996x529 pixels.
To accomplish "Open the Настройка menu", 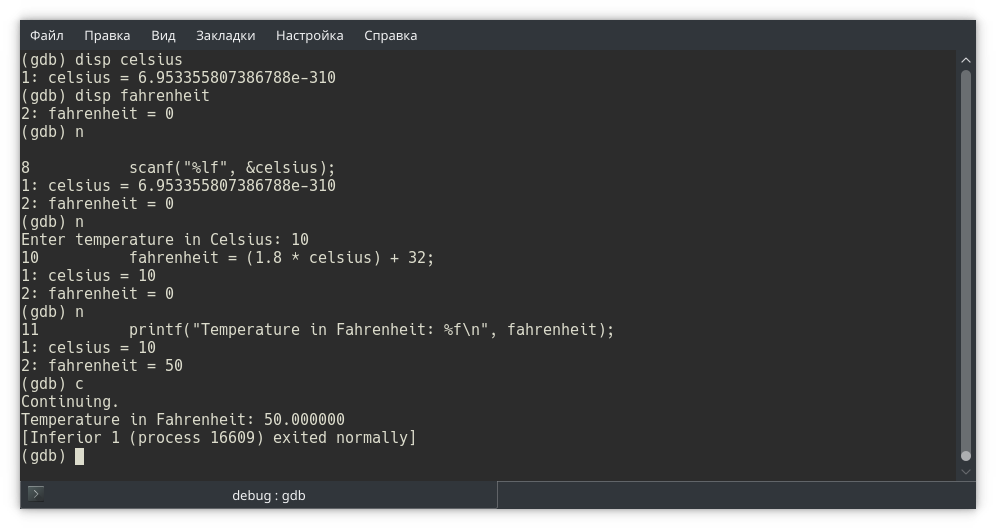I will (x=309, y=35).
